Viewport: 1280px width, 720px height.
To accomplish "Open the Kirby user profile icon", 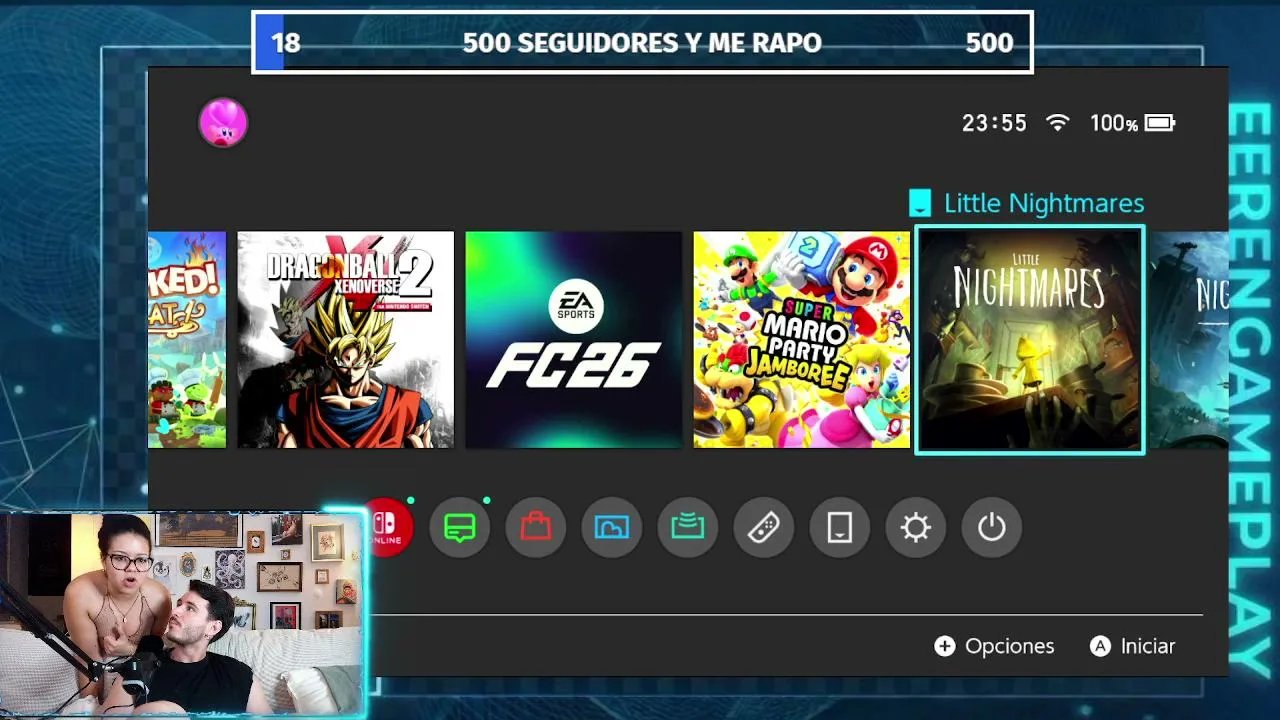I will point(223,123).
